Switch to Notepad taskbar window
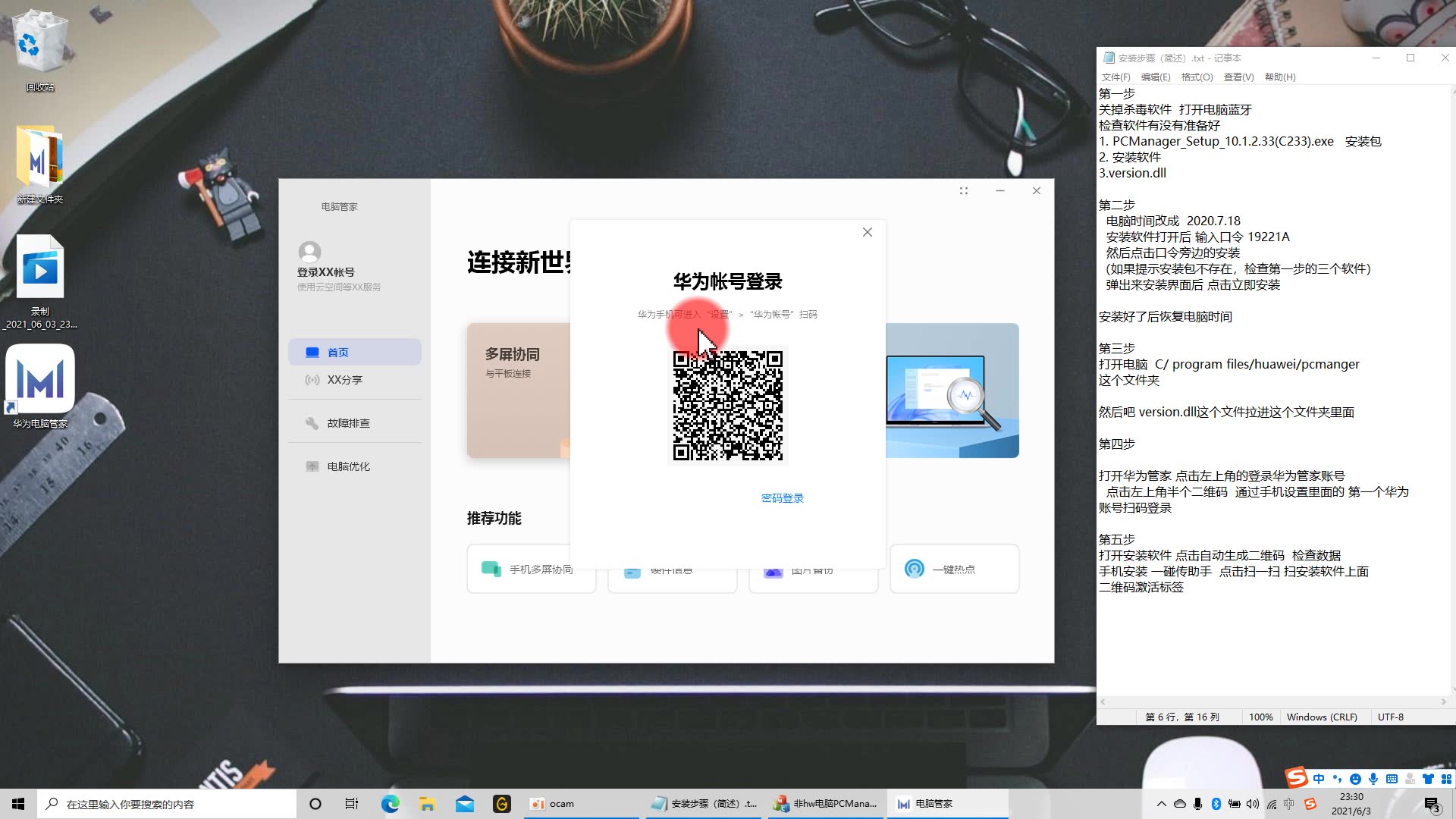The width and height of the screenshot is (1456, 819). click(705, 804)
